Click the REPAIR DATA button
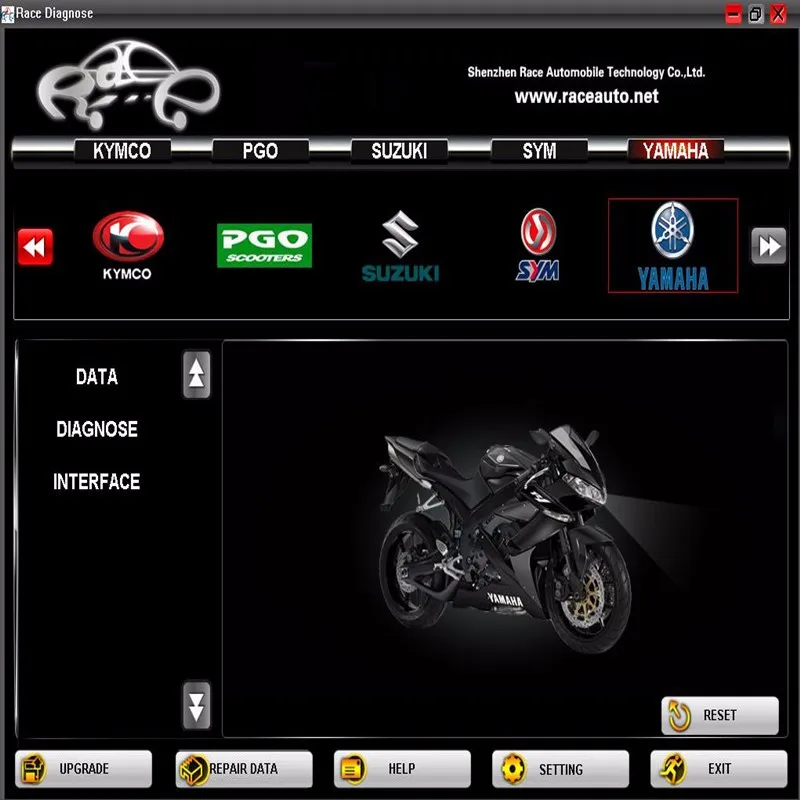800x800 pixels. pyautogui.click(x=244, y=769)
